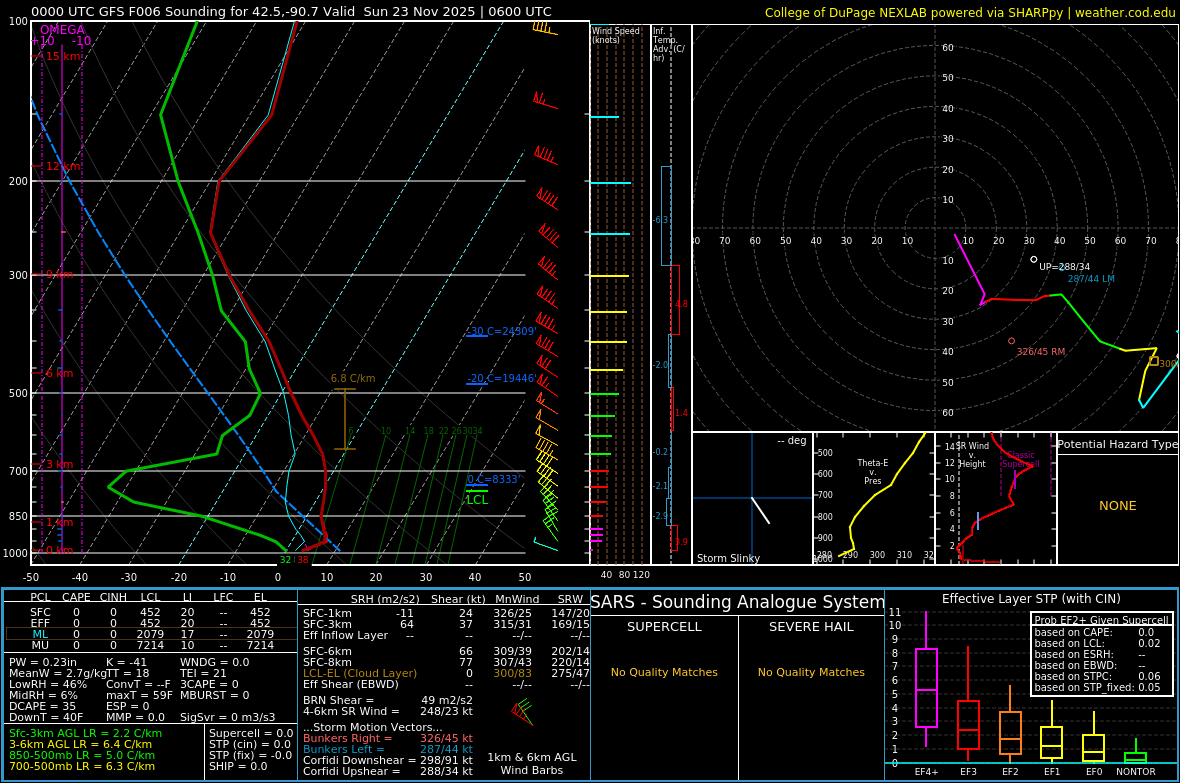Screen dimensions: 1180x783
Task: Click the Bunkers Left = 287/44 kt line
Action: click(x=388, y=749)
